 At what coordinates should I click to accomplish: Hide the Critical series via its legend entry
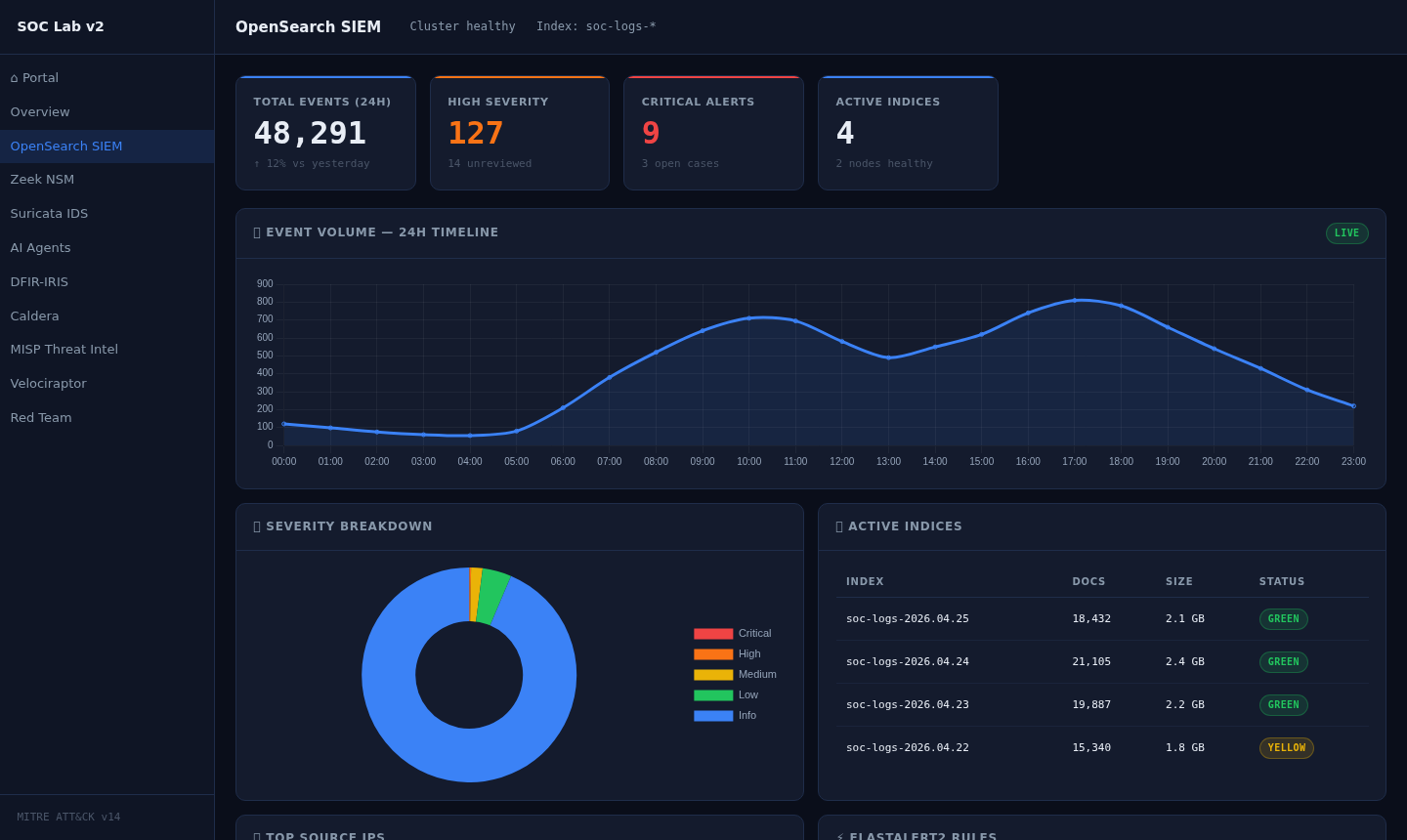pyautogui.click(x=736, y=633)
